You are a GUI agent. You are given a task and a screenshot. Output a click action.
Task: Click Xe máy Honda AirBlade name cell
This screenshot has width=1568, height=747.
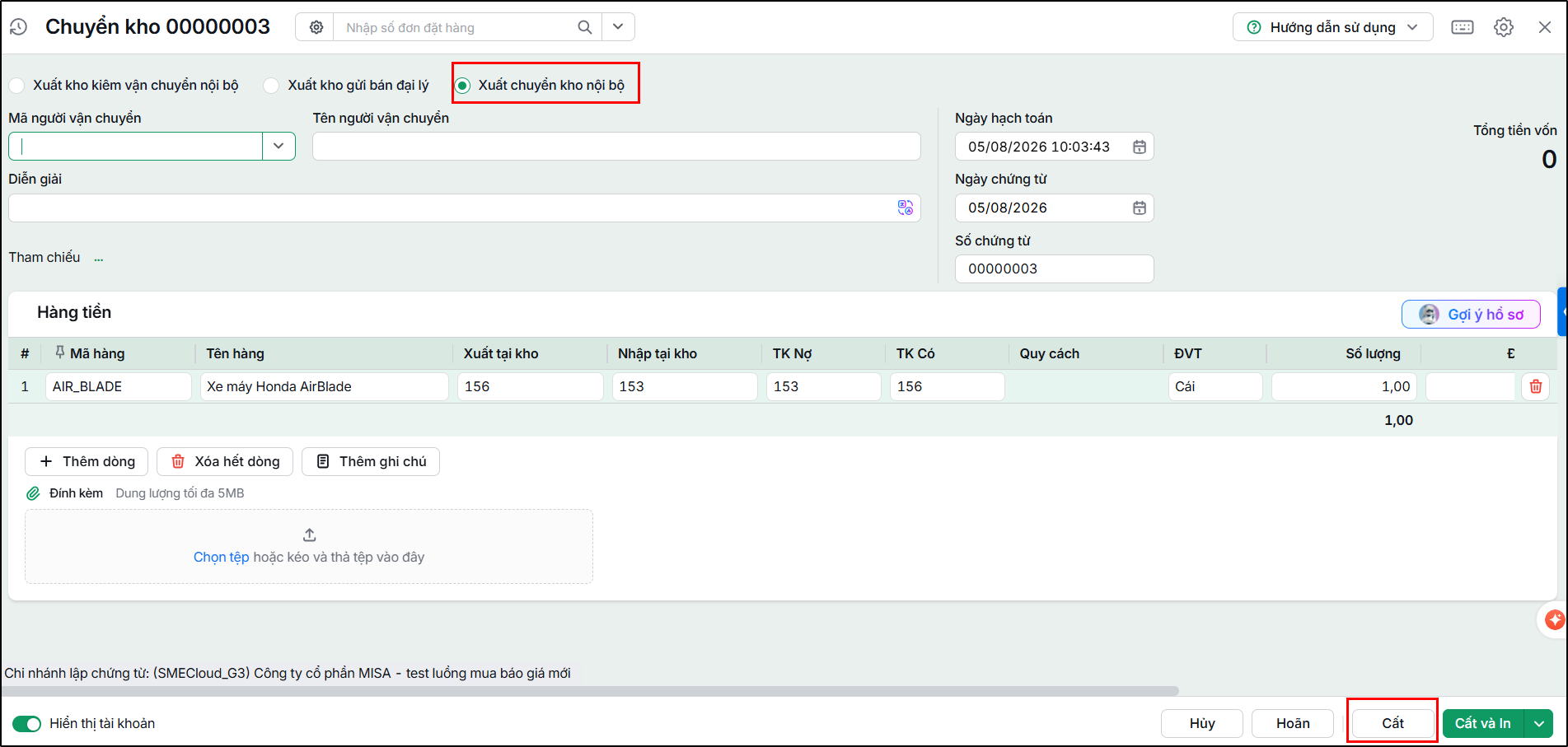(x=325, y=386)
